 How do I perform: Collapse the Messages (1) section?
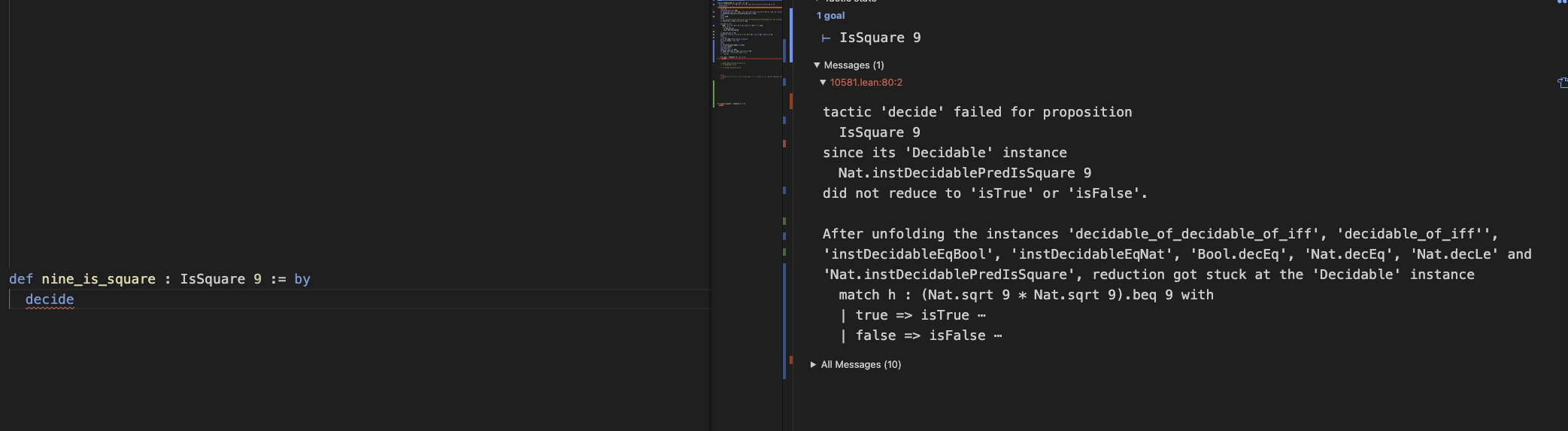point(817,65)
